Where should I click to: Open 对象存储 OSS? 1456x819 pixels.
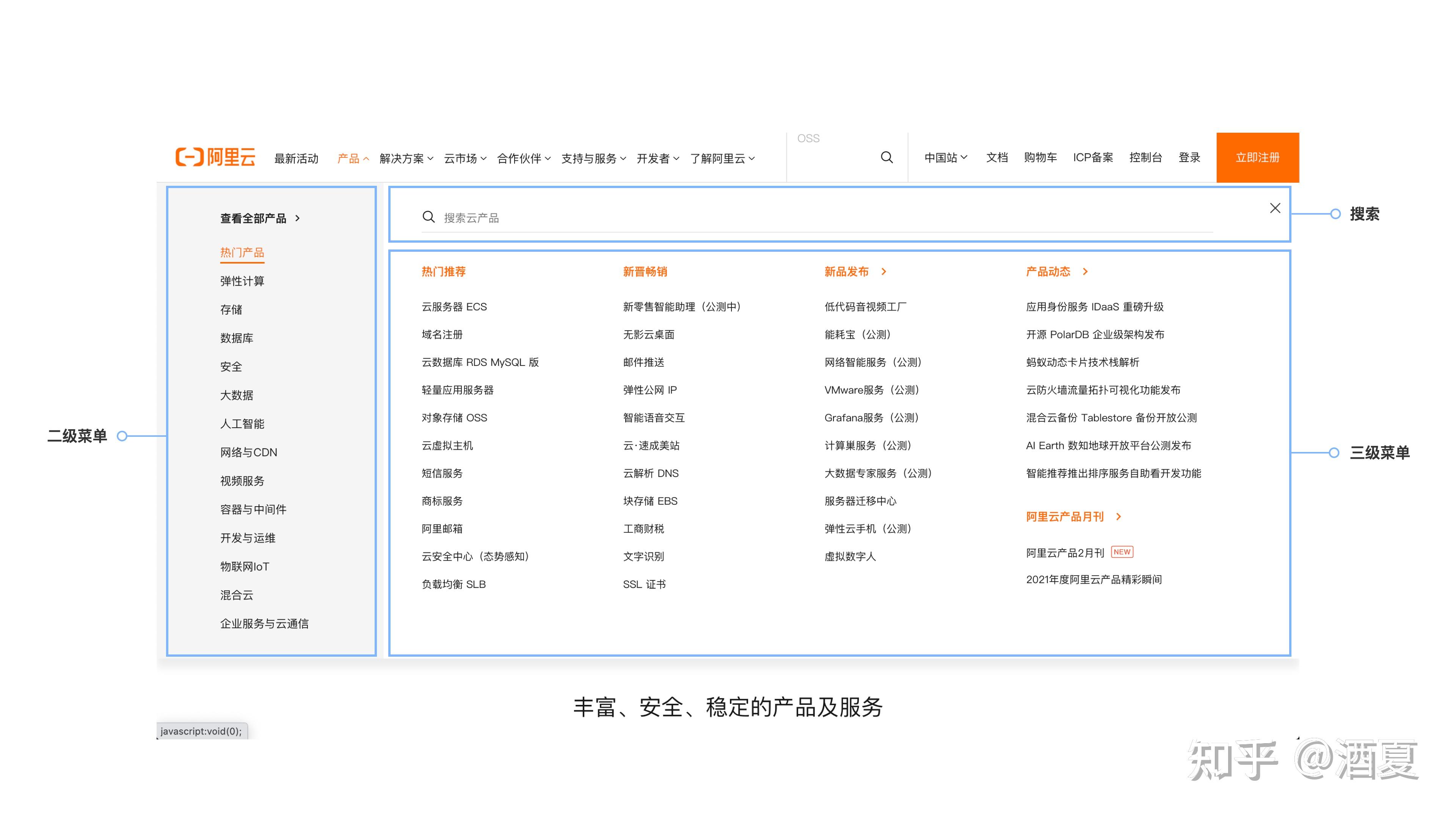(x=454, y=418)
